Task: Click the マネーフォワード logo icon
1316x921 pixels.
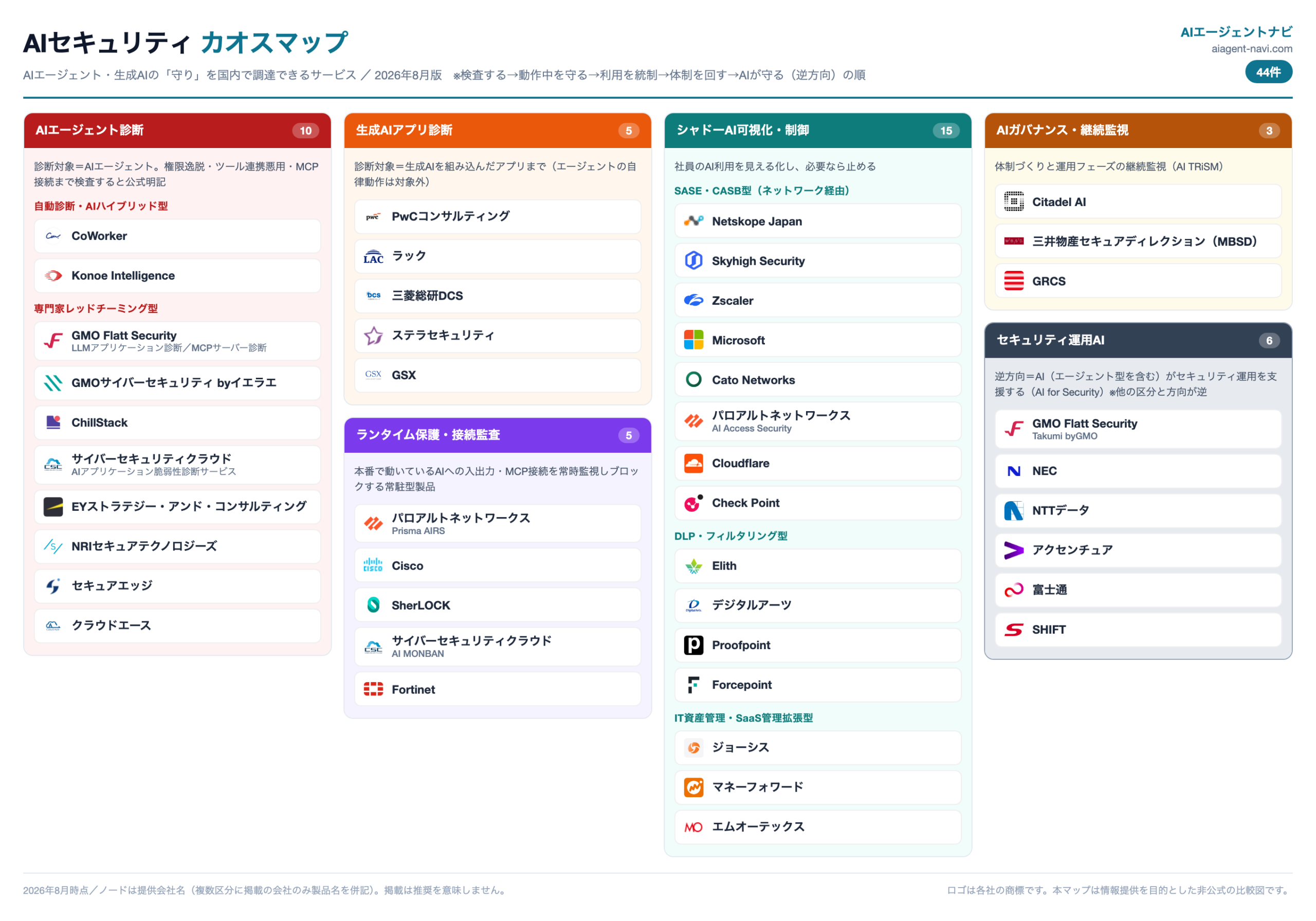Action: point(694,787)
